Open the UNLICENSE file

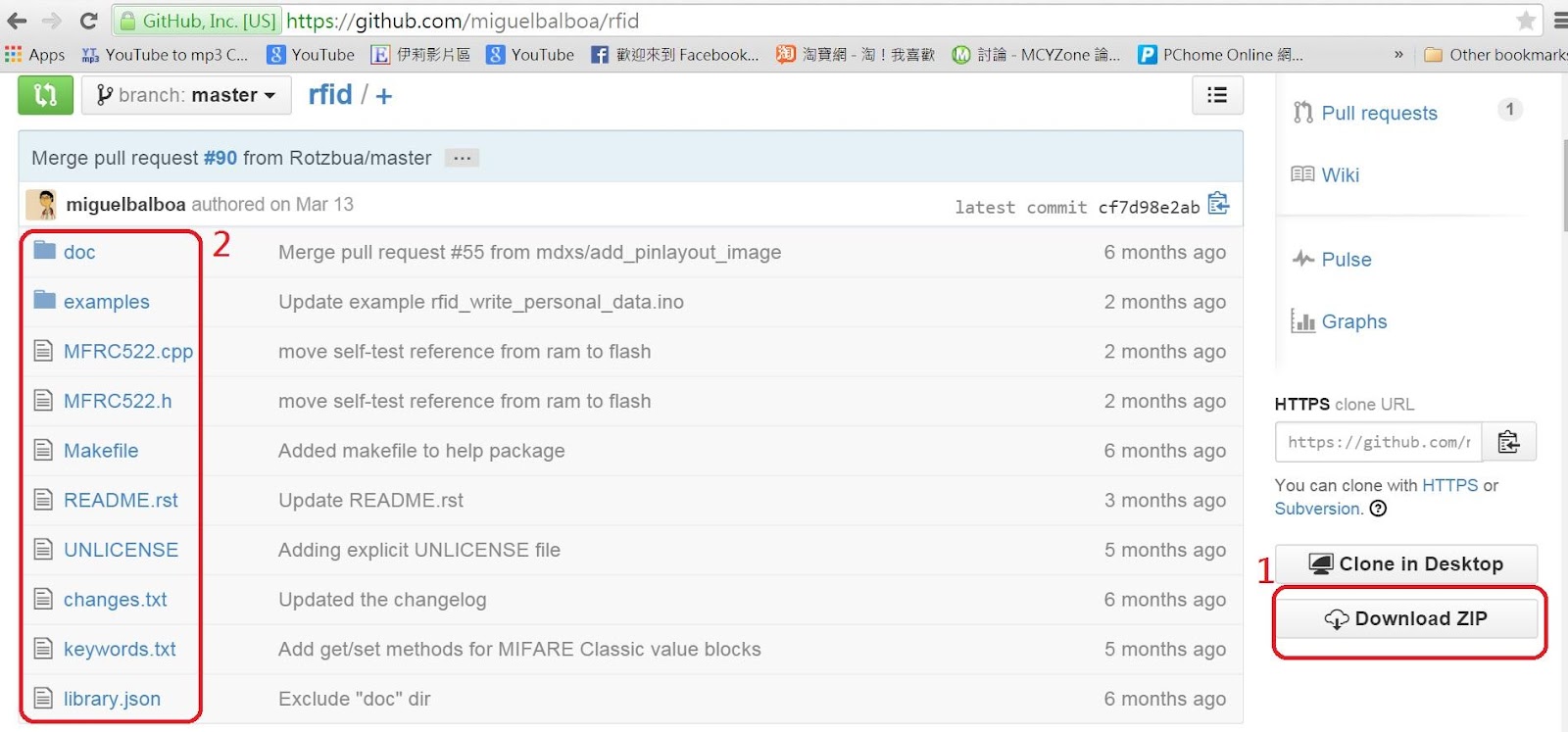(x=121, y=550)
